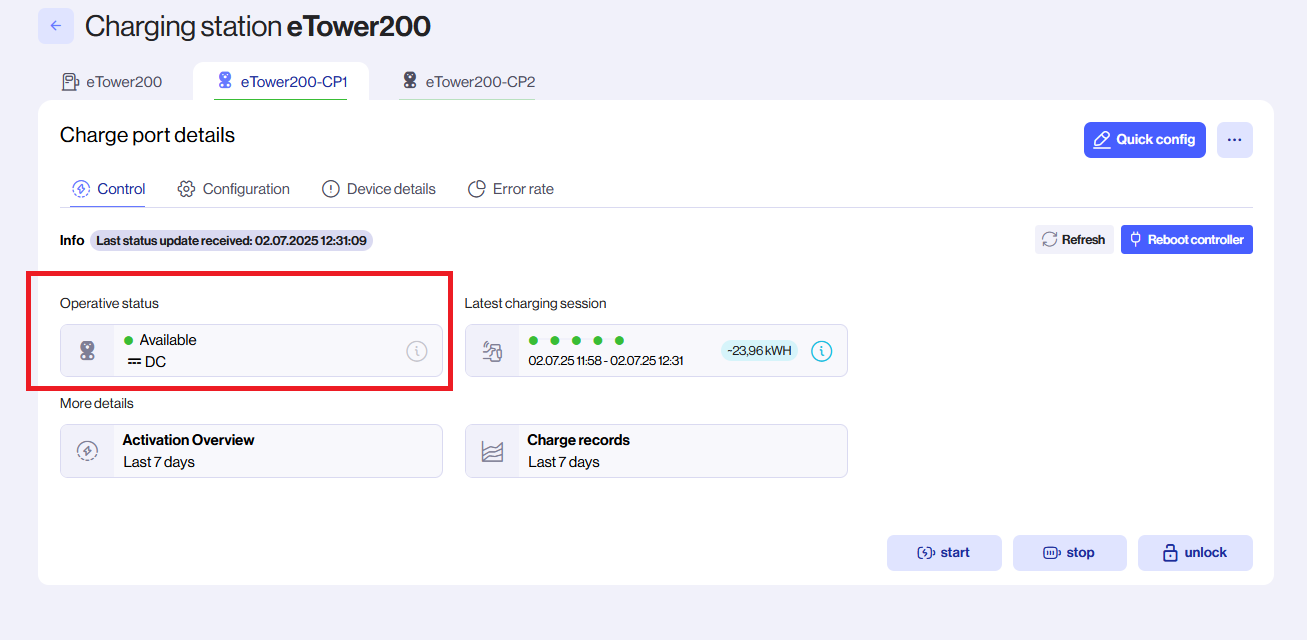The height and width of the screenshot is (640, 1307).
Task: Click the Latest charging session label
Action: click(535, 303)
